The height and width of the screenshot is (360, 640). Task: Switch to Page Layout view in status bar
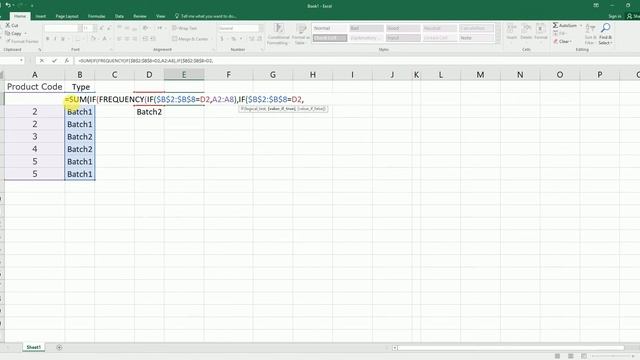(571, 356)
